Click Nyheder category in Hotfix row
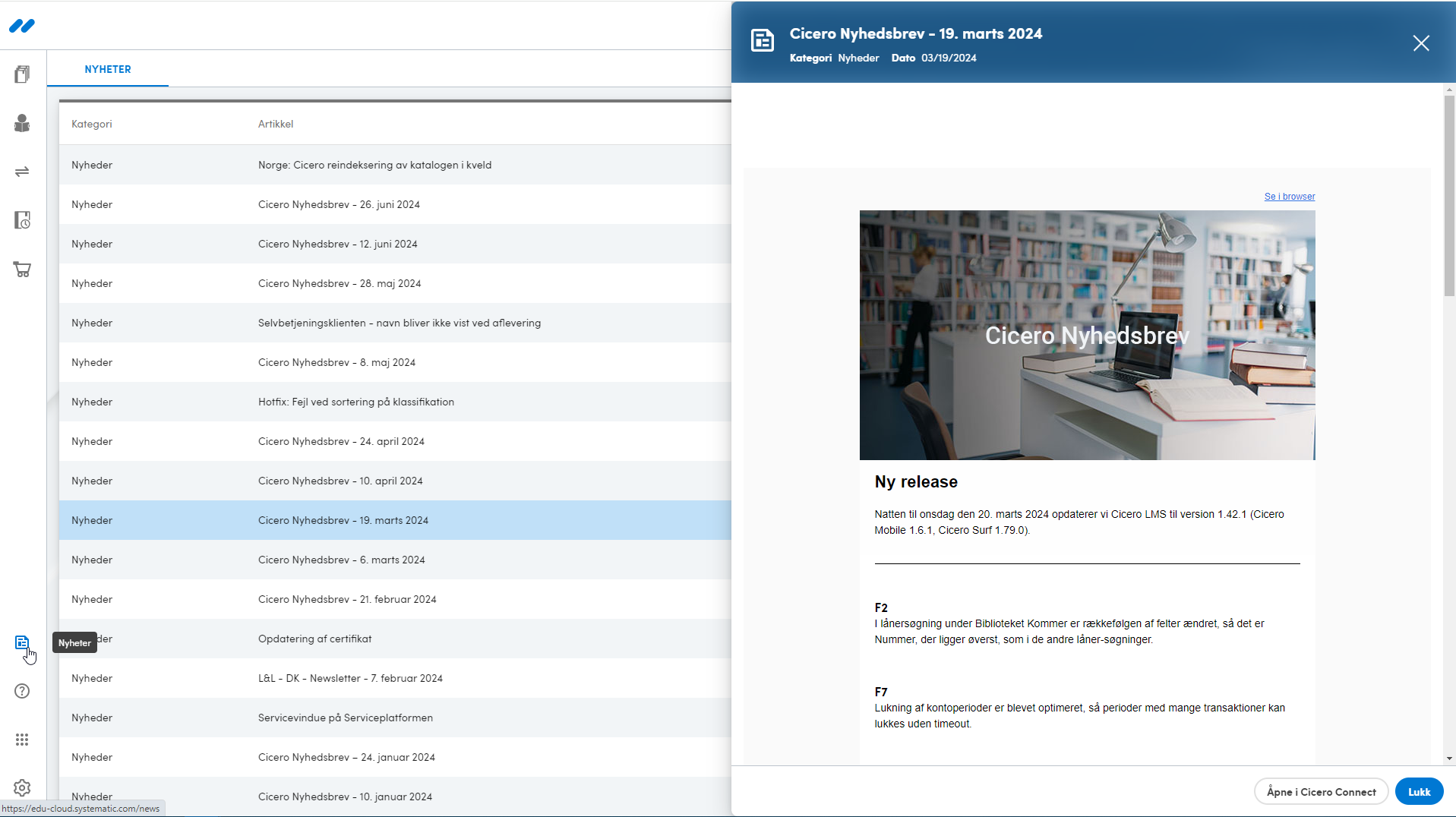 [92, 402]
